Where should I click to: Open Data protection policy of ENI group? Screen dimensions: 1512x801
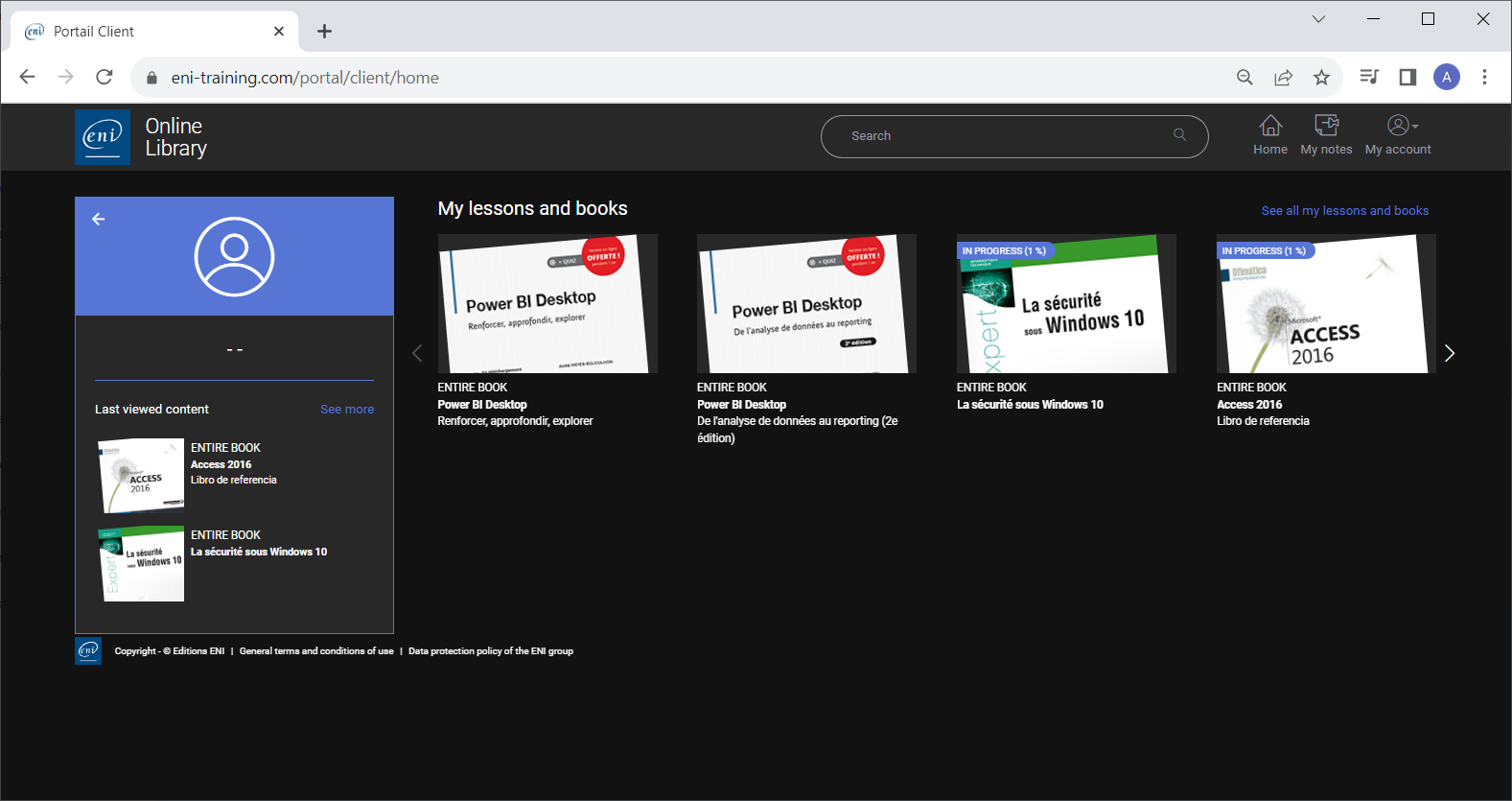tap(491, 651)
